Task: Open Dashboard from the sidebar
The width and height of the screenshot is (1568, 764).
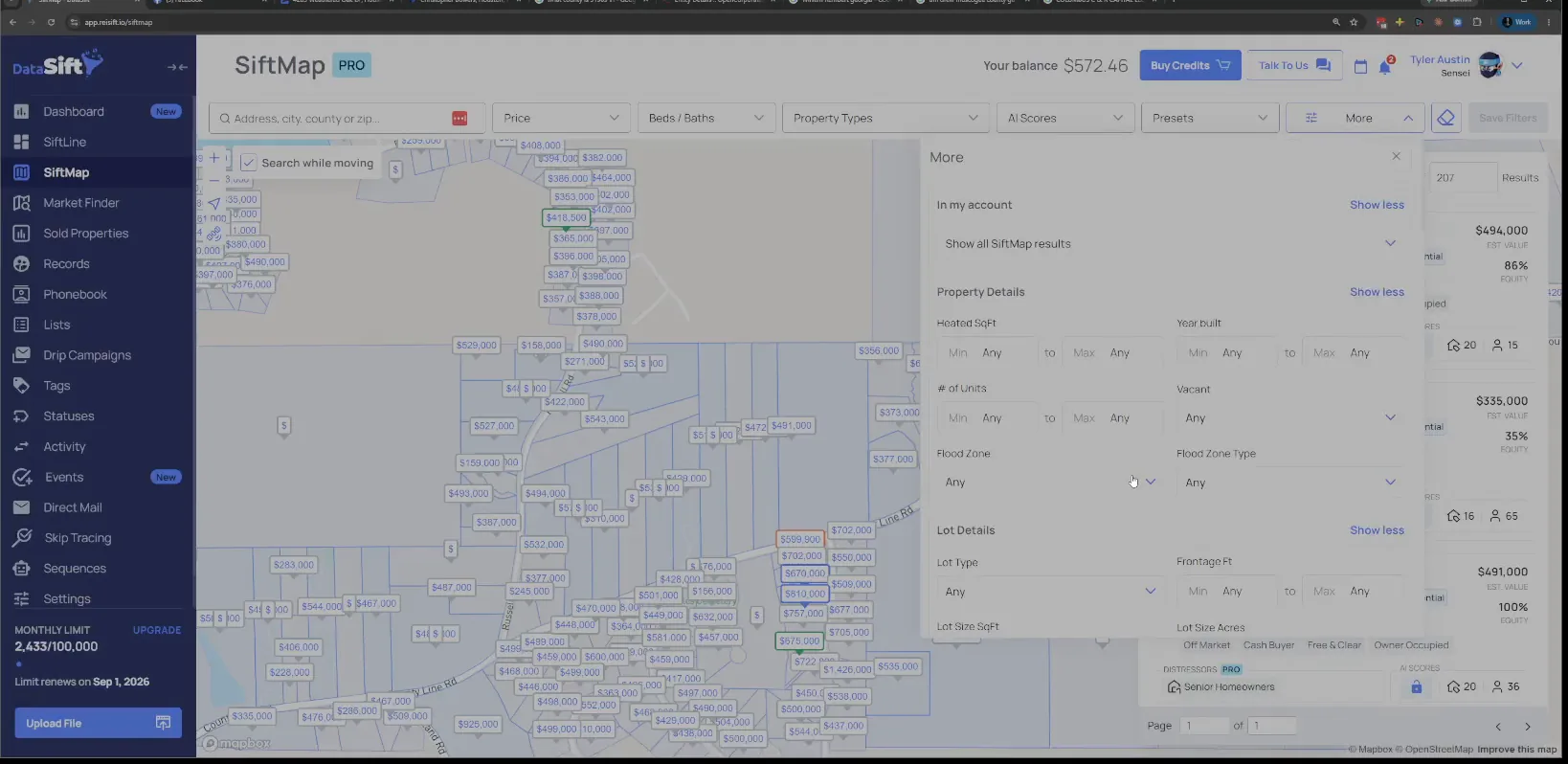Action: point(96,112)
